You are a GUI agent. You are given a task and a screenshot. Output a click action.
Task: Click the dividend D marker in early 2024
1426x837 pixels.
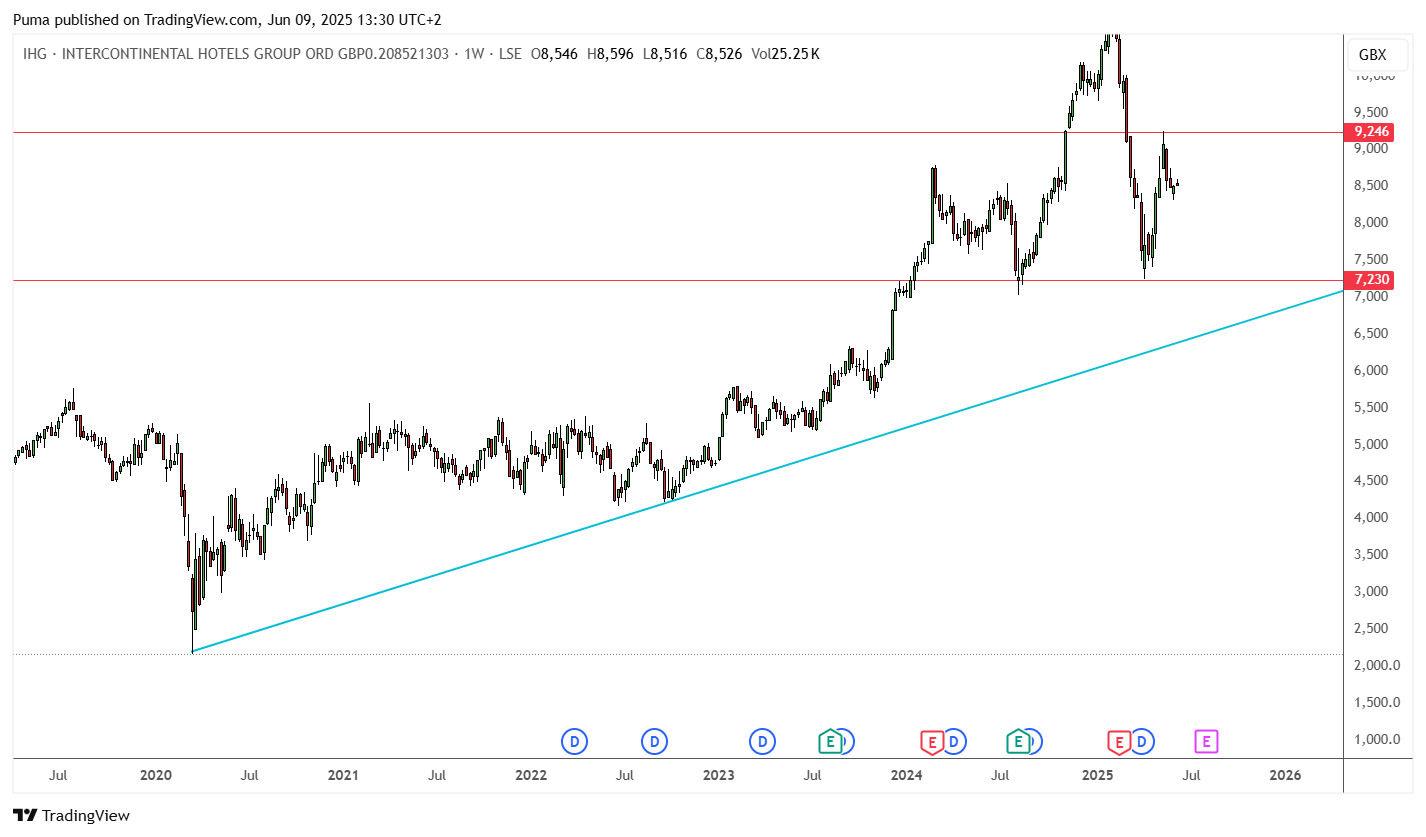955,742
